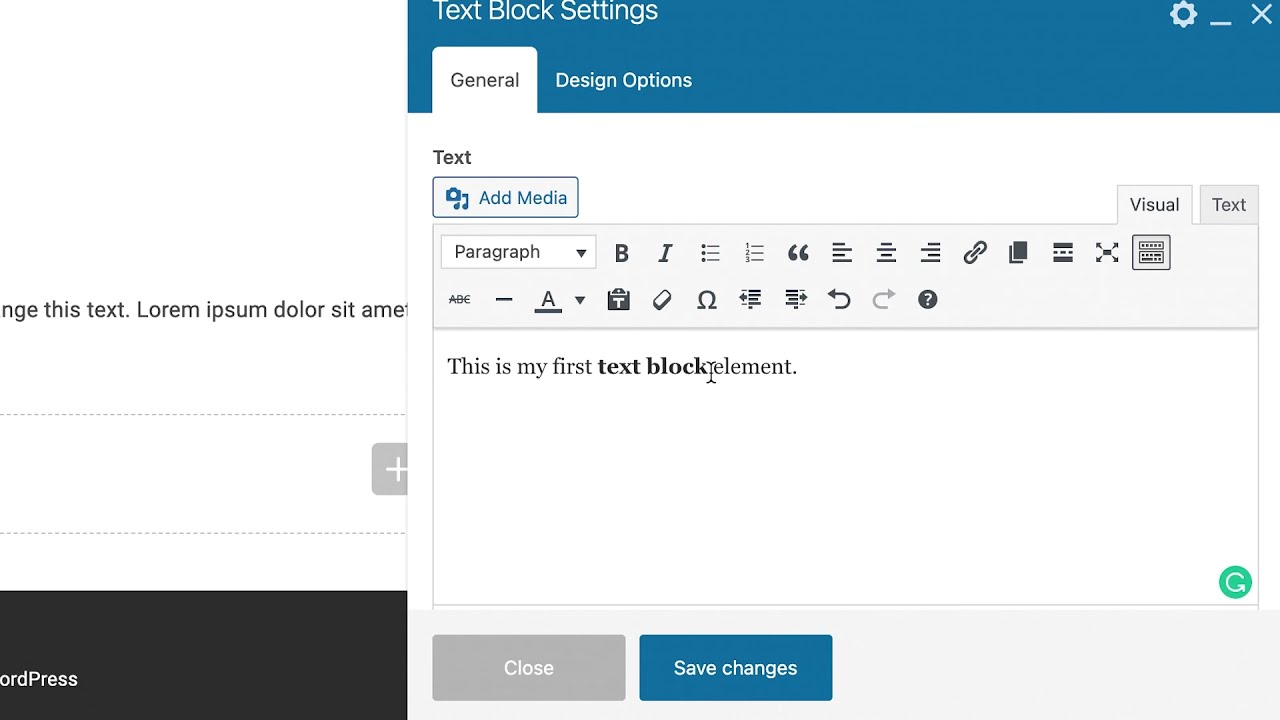Undo the last edit

[x=839, y=299]
